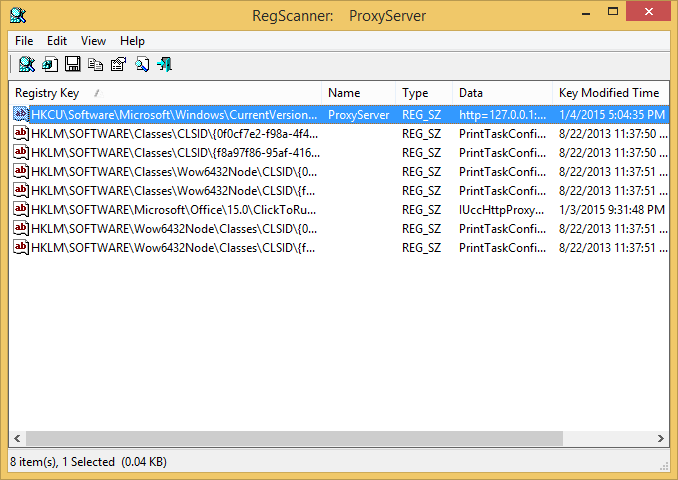
Task: Click value icon of CLSID\{0f0cf7e2-f98a-4f4 row
Action: point(21,133)
